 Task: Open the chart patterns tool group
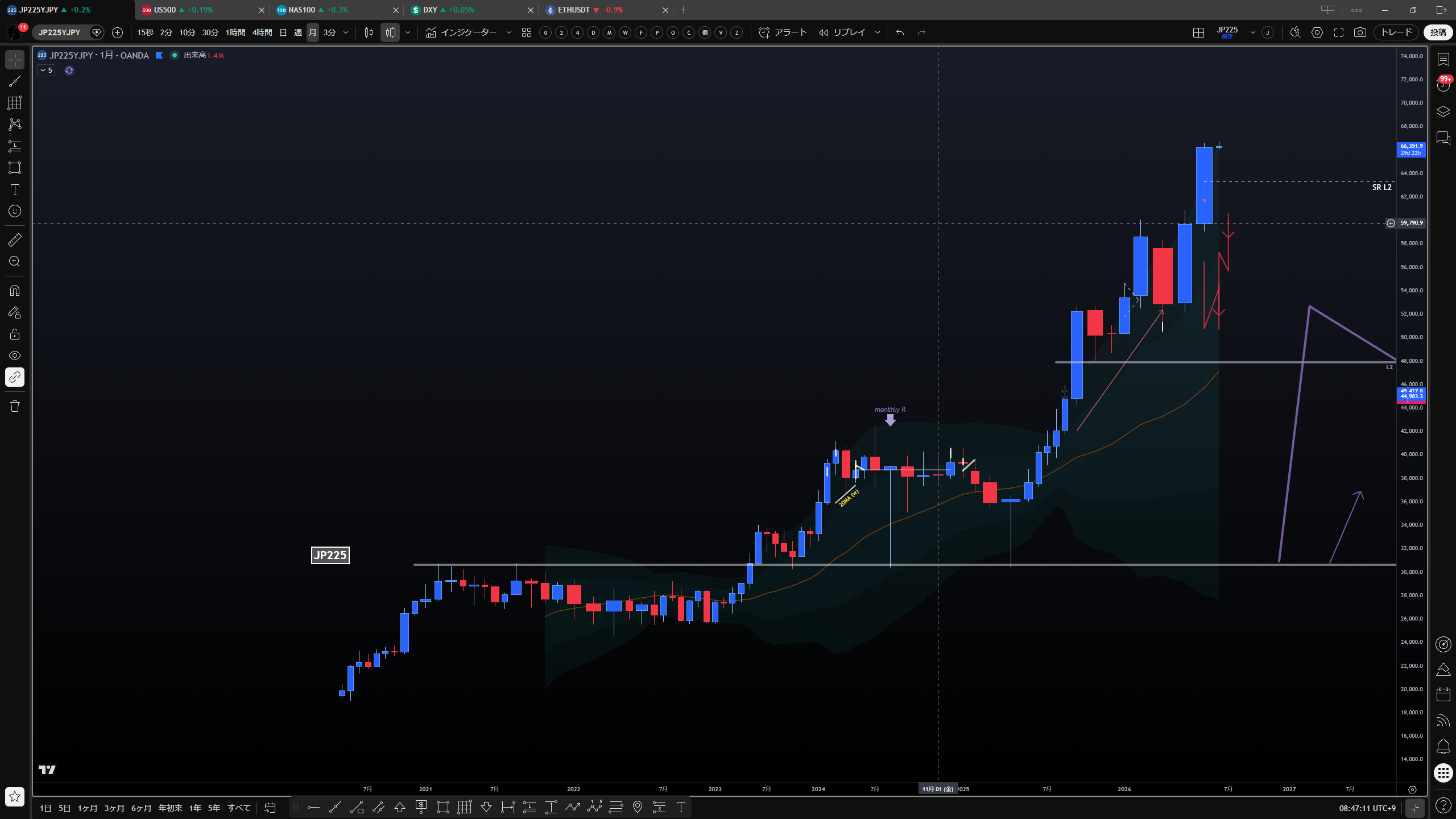[15, 125]
